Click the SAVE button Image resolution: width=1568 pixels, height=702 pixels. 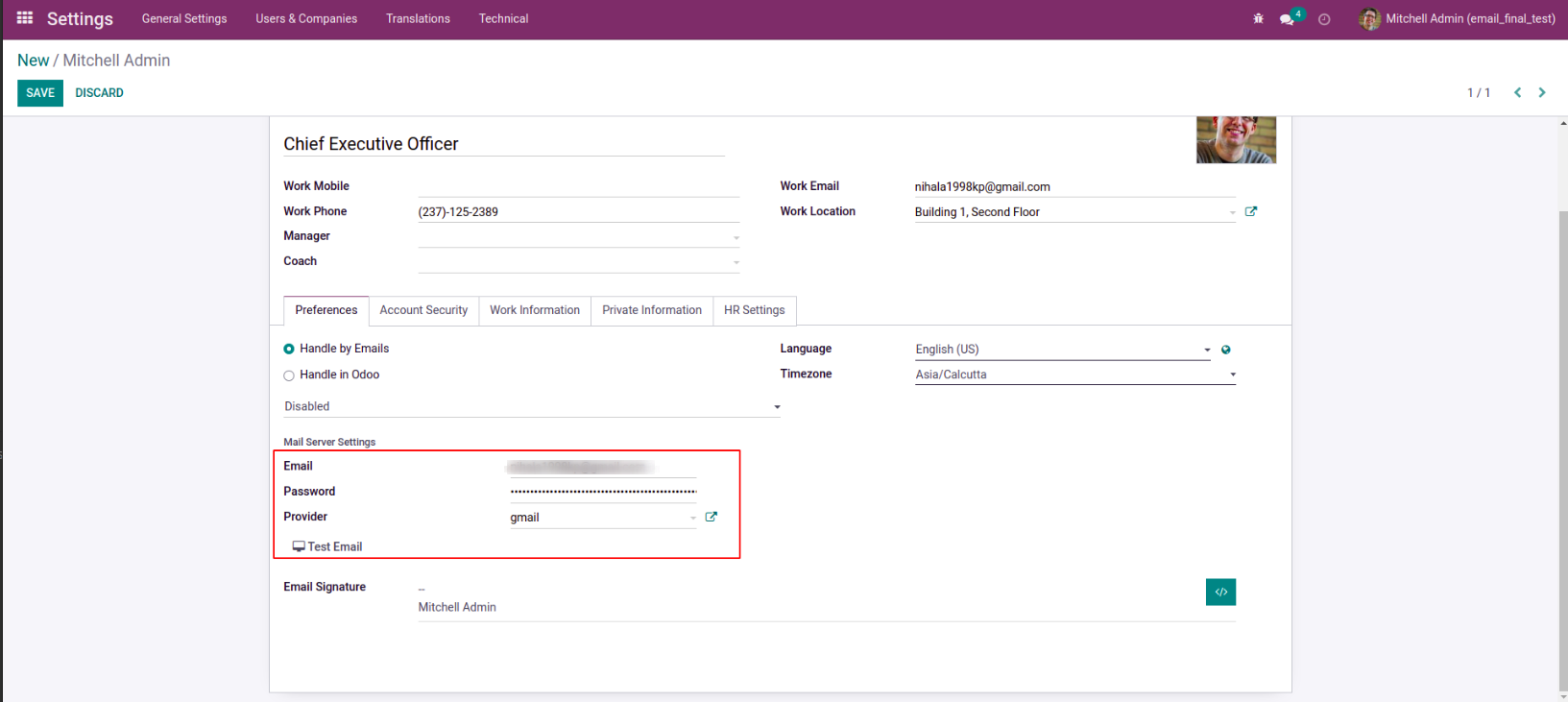coord(40,93)
